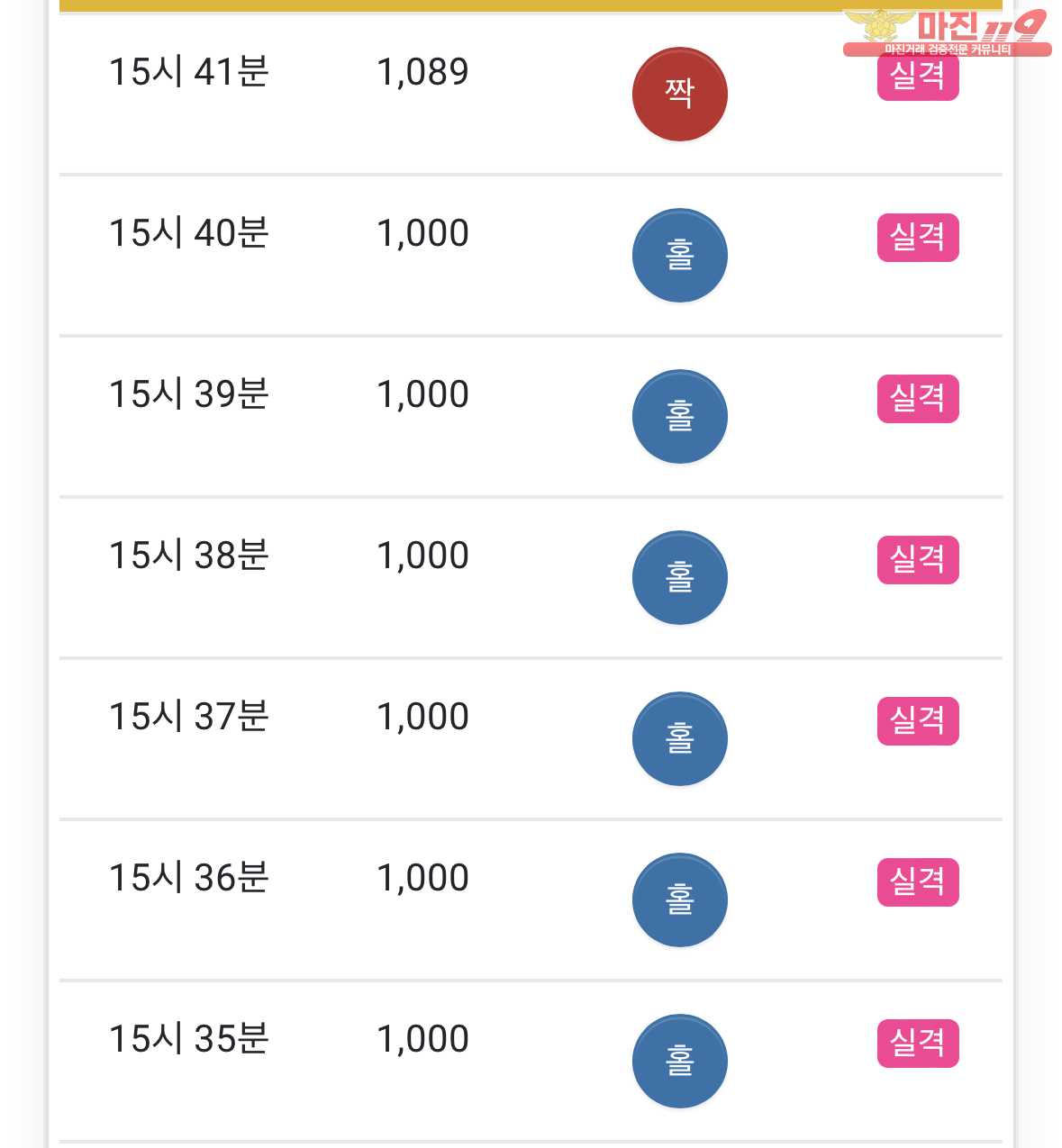Select the 실격 badge in 15시 39분 row
Viewport: 1062px width, 1148px height.
918,399
